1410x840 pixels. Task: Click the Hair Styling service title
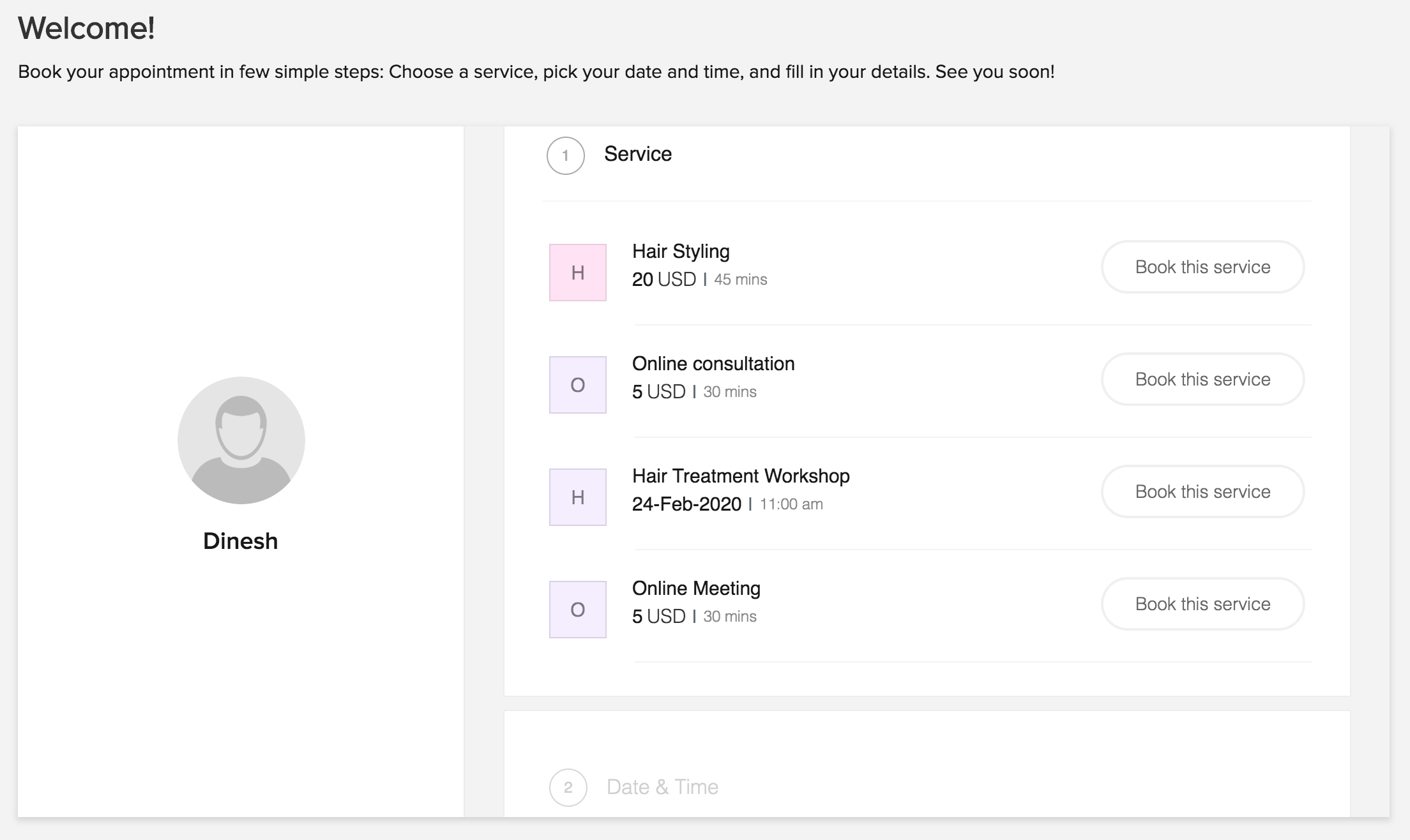click(681, 251)
